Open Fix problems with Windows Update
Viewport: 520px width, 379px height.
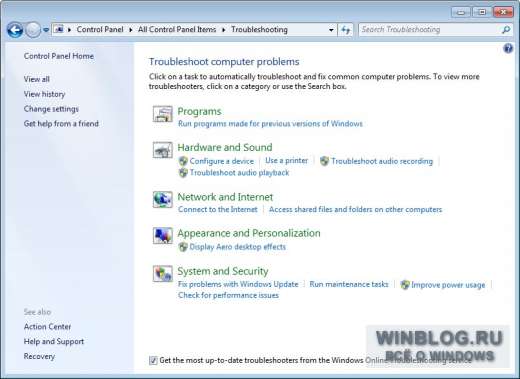238,284
